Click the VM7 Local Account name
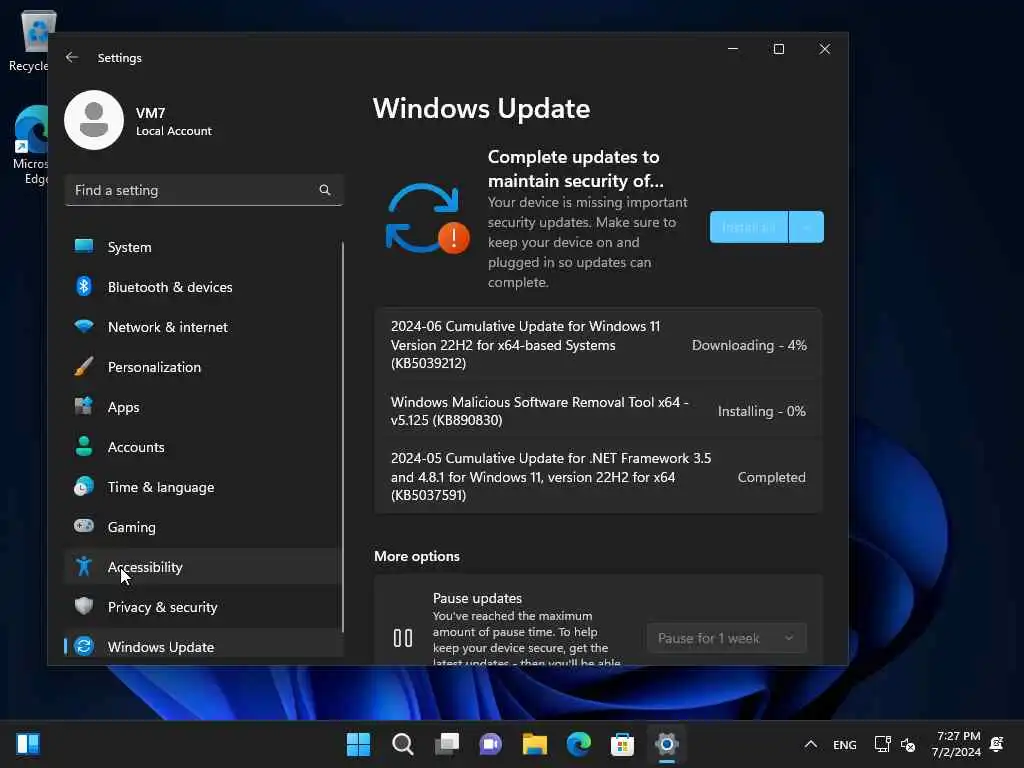 174,121
